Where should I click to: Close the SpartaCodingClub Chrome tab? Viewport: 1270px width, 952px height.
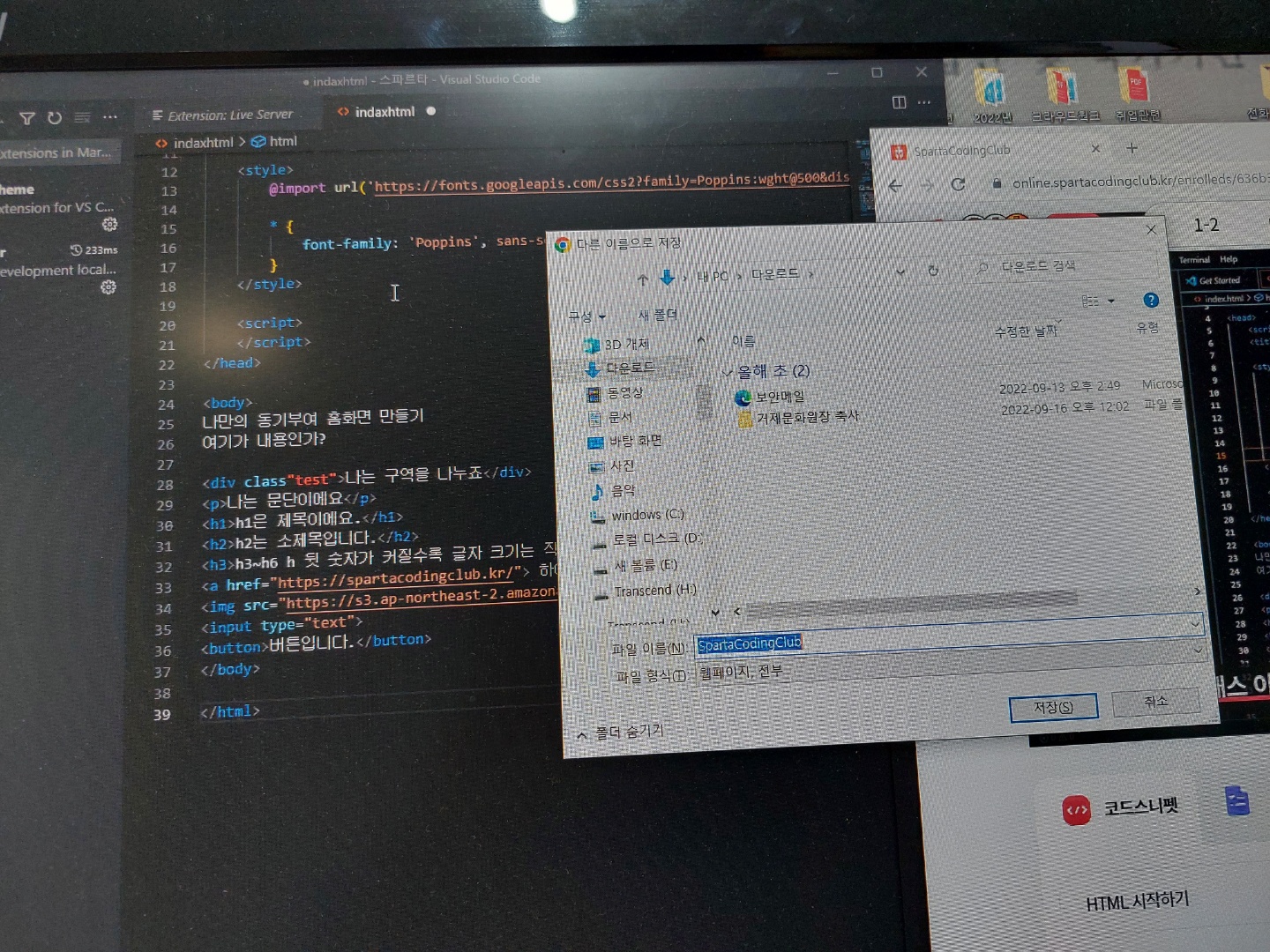(1096, 149)
